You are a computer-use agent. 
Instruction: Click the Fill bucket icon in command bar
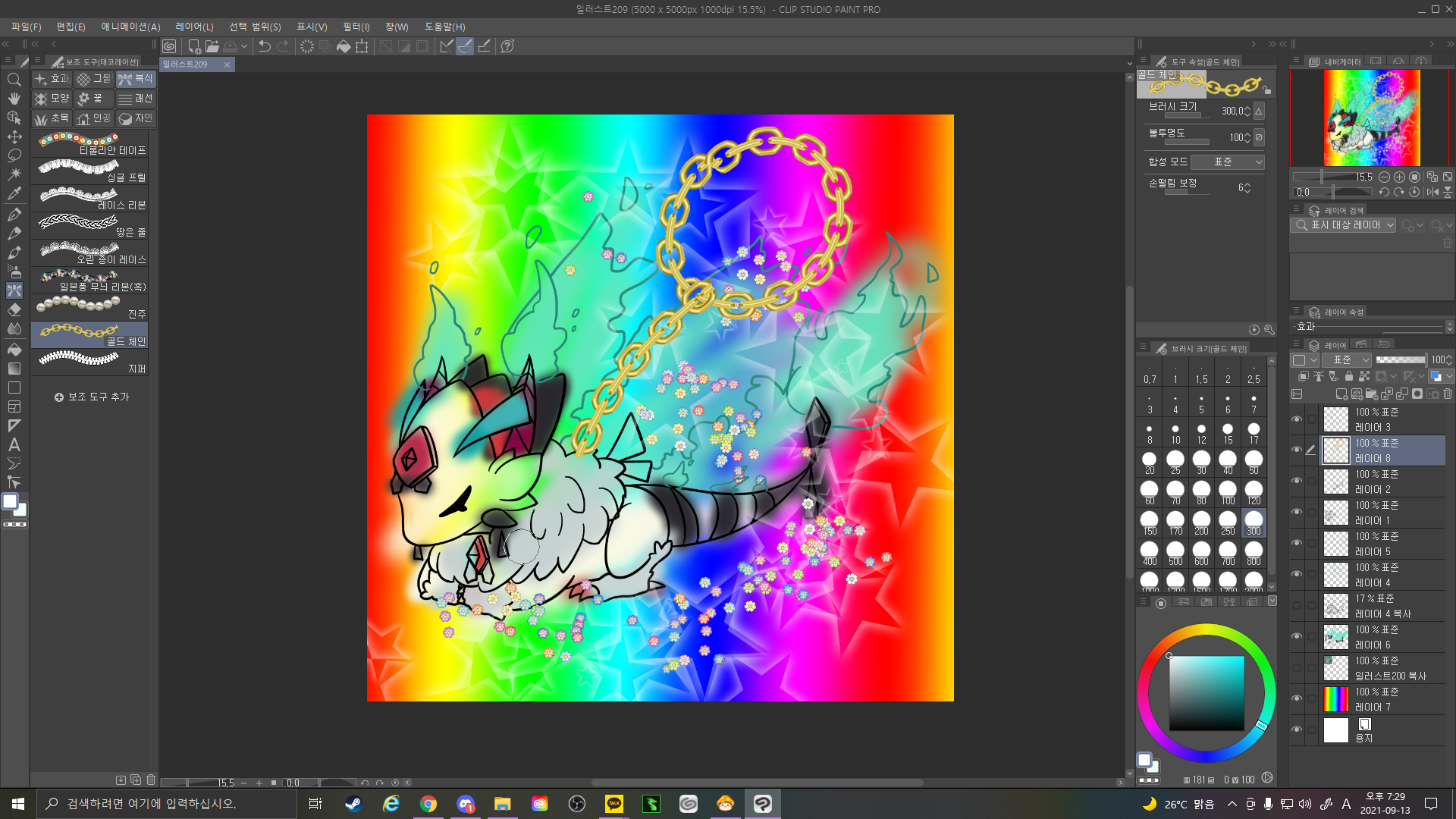344,46
